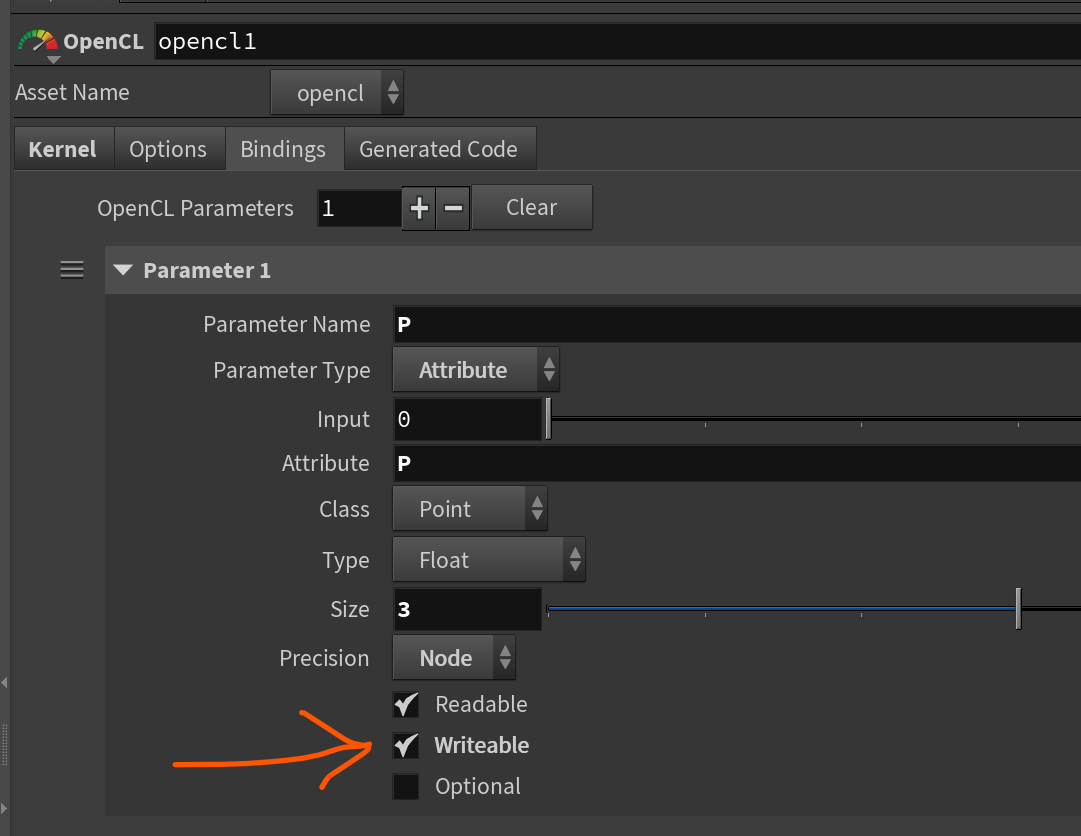The image size is (1081, 836).
Task: Collapse the Parameter 1 section
Action: [124, 271]
